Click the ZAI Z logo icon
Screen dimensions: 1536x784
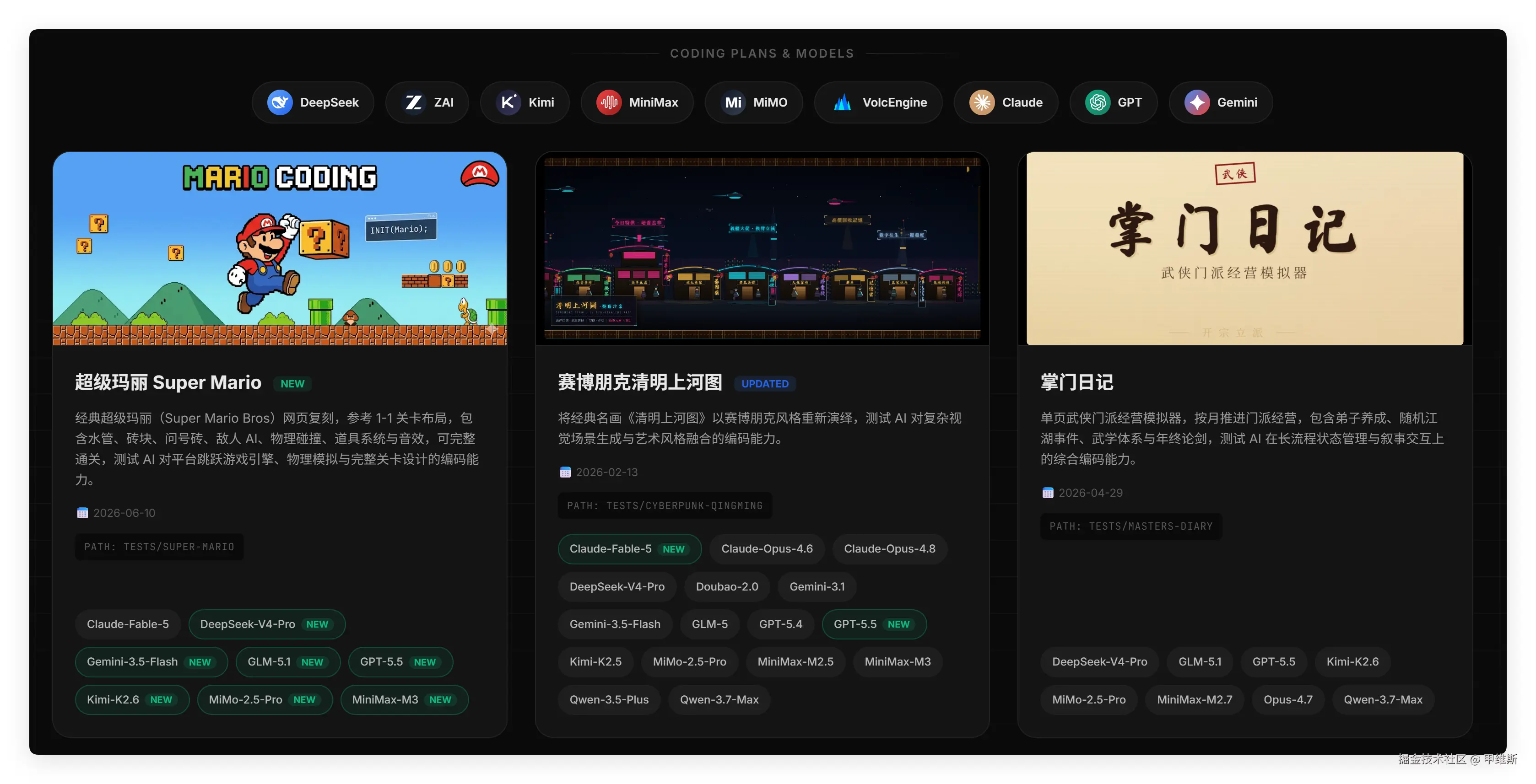click(414, 102)
